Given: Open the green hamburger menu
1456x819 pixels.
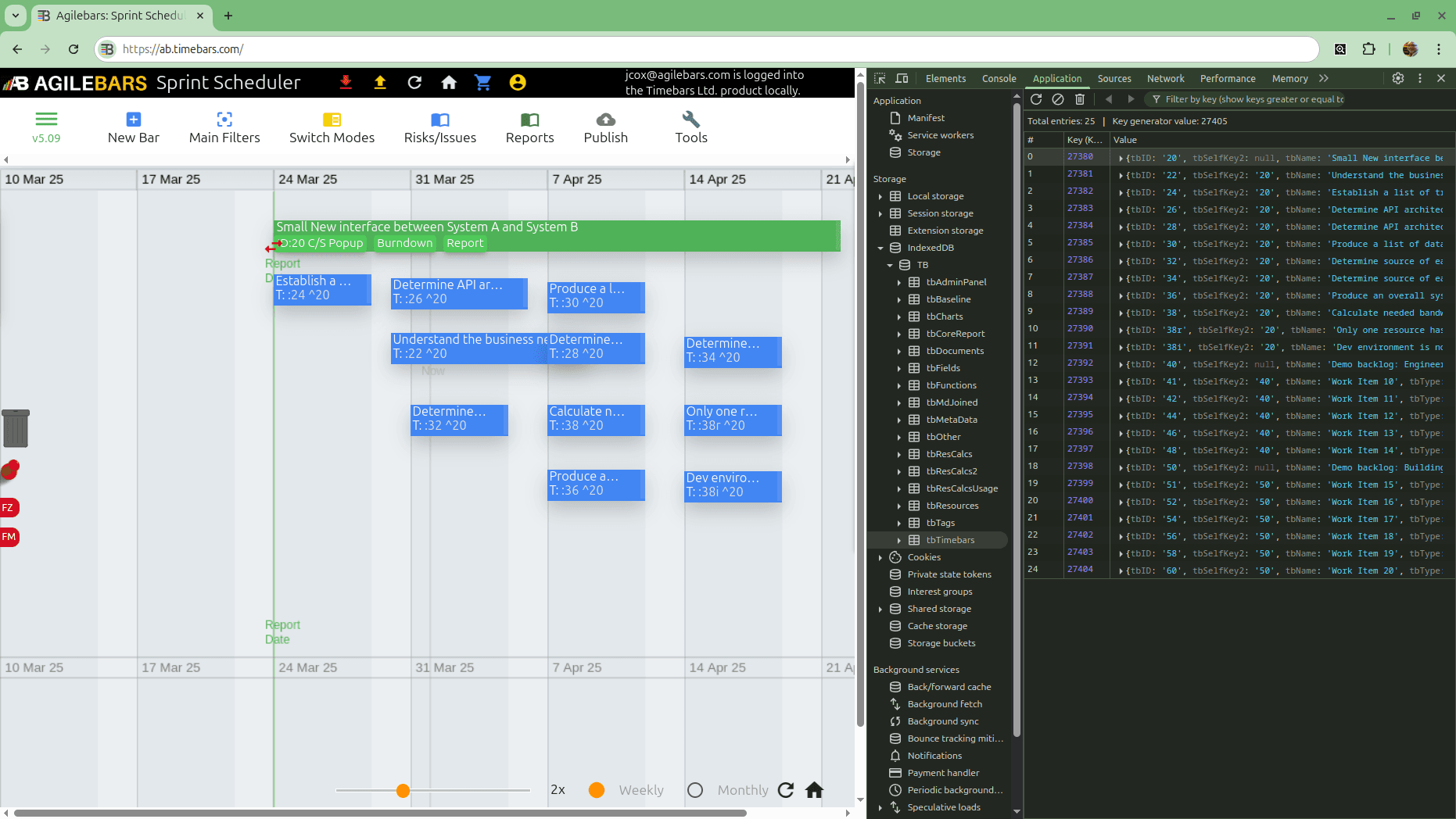Looking at the screenshot, I should [x=46, y=119].
